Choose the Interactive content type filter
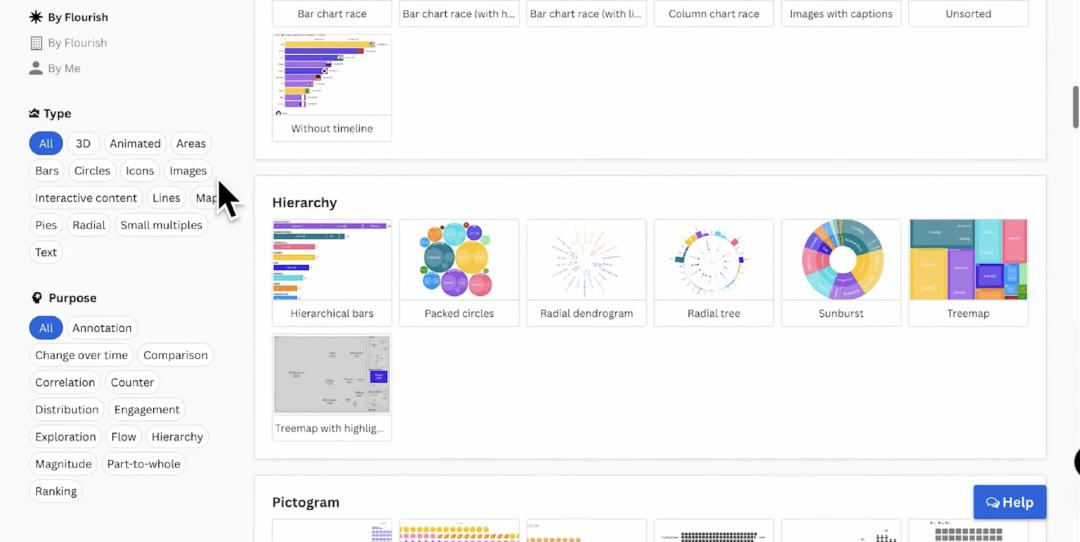 tap(86, 198)
